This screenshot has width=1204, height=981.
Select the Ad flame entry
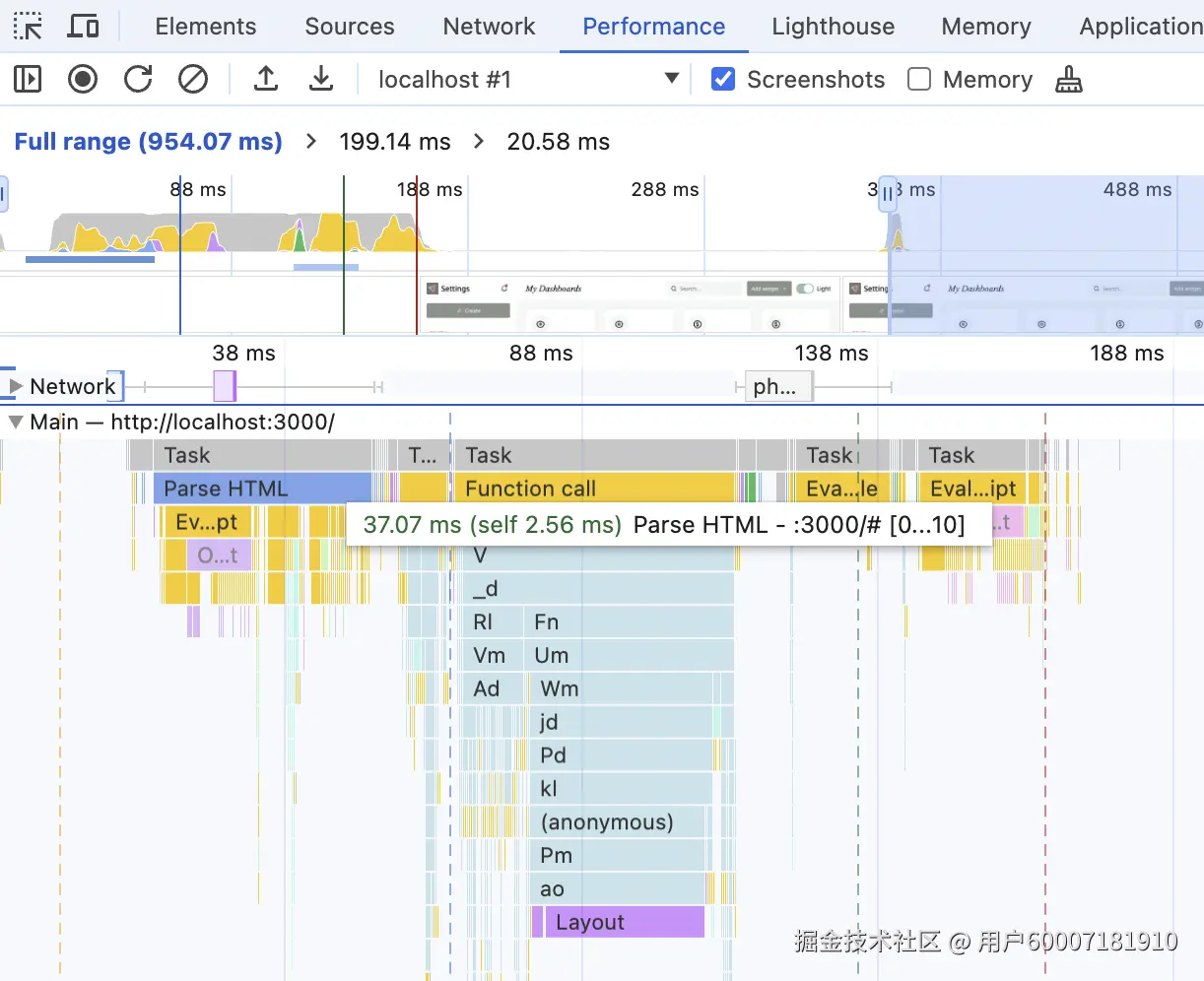click(492, 689)
